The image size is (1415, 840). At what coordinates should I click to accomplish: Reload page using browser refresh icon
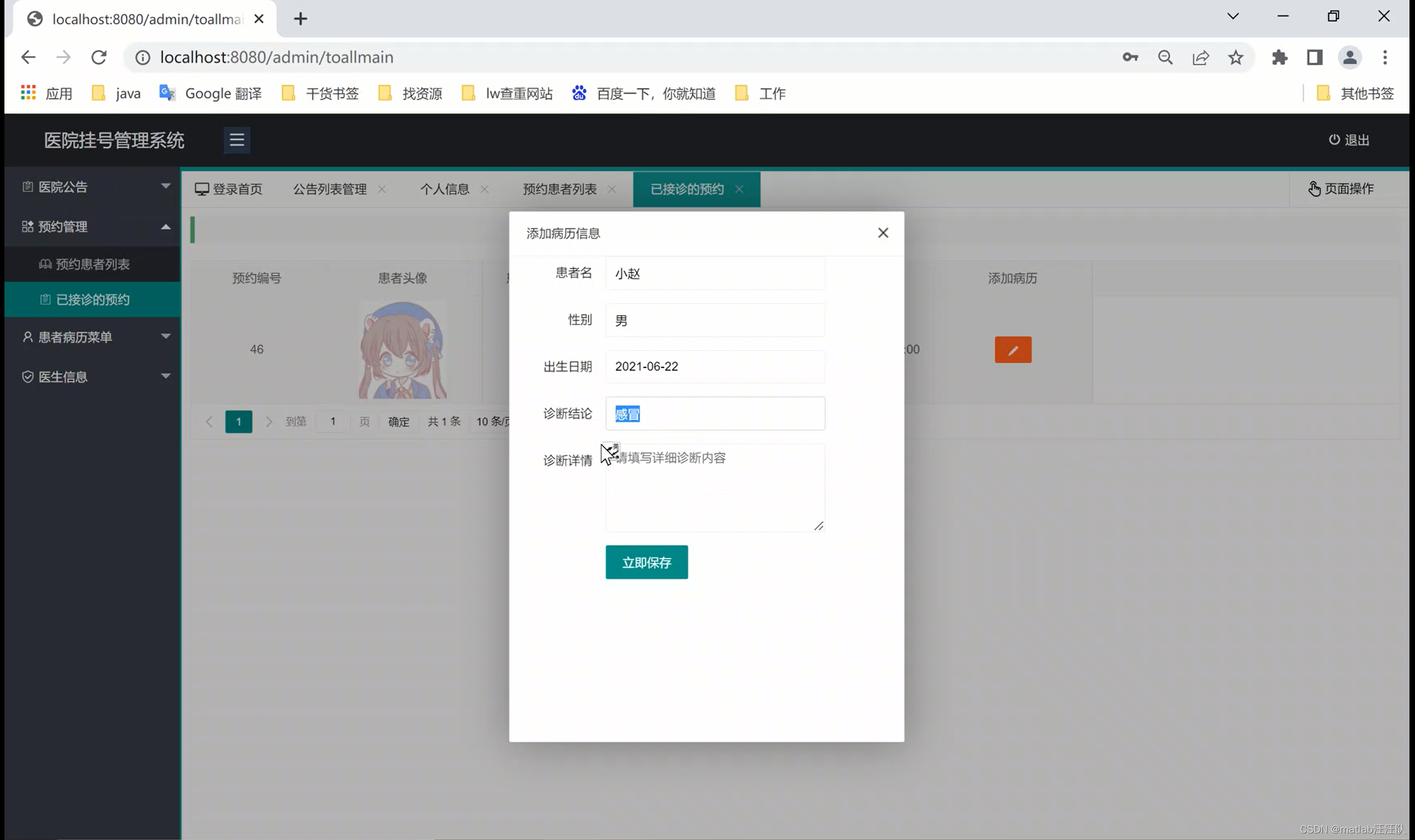[99, 57]
